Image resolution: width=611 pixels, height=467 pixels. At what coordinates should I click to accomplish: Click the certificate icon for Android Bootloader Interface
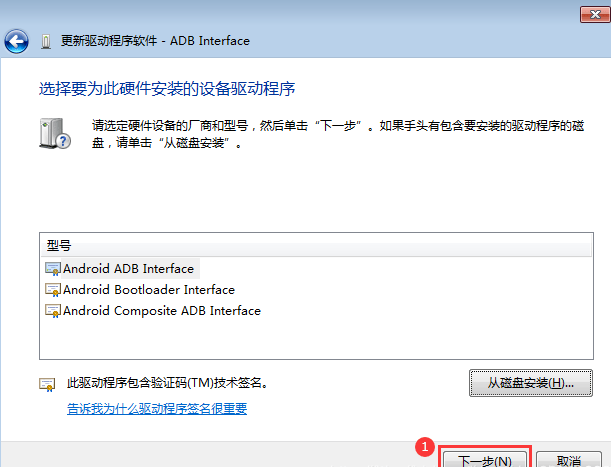click(x=53, y=290)
